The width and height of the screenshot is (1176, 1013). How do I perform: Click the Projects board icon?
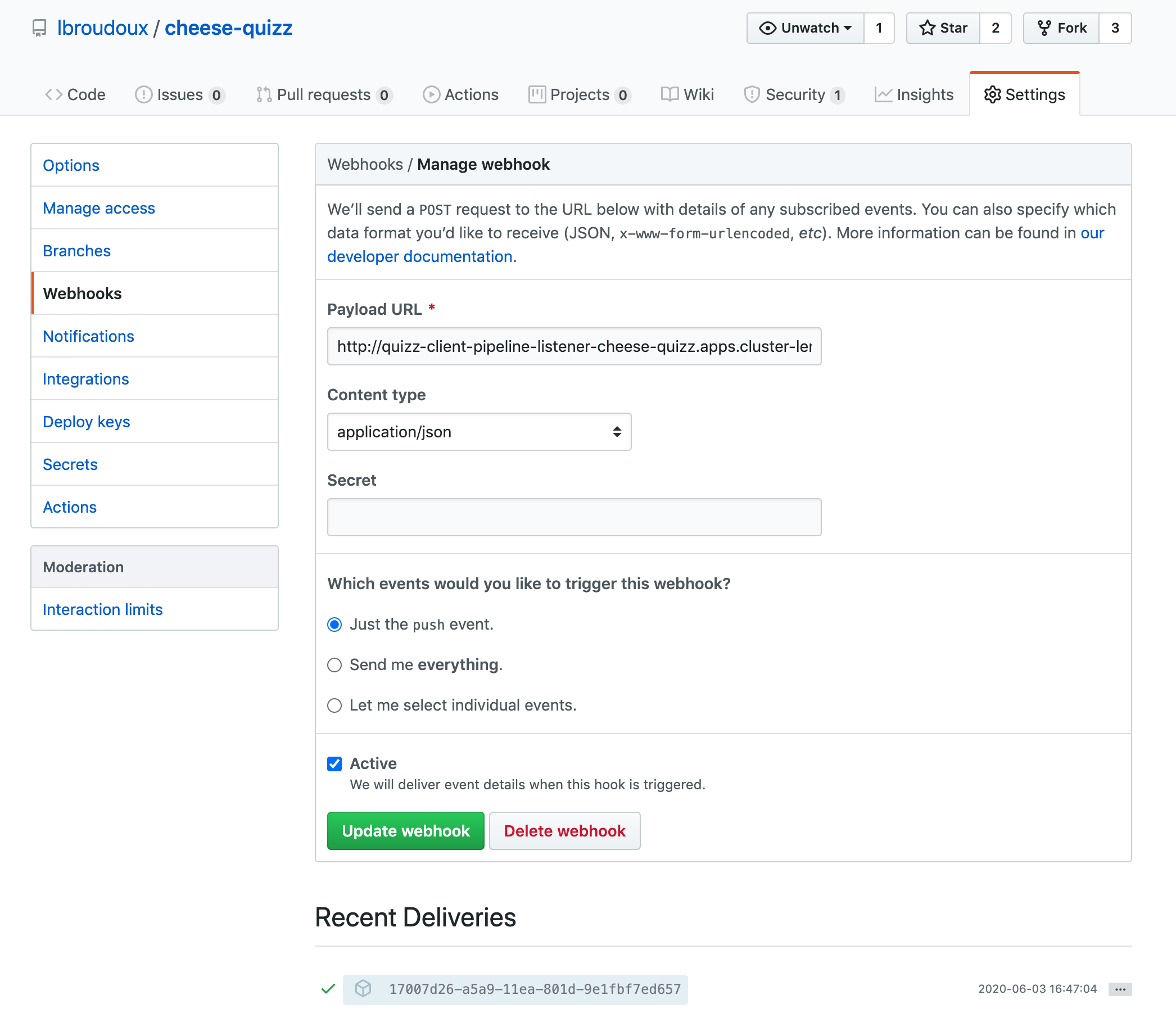click(x=536, y=94)
